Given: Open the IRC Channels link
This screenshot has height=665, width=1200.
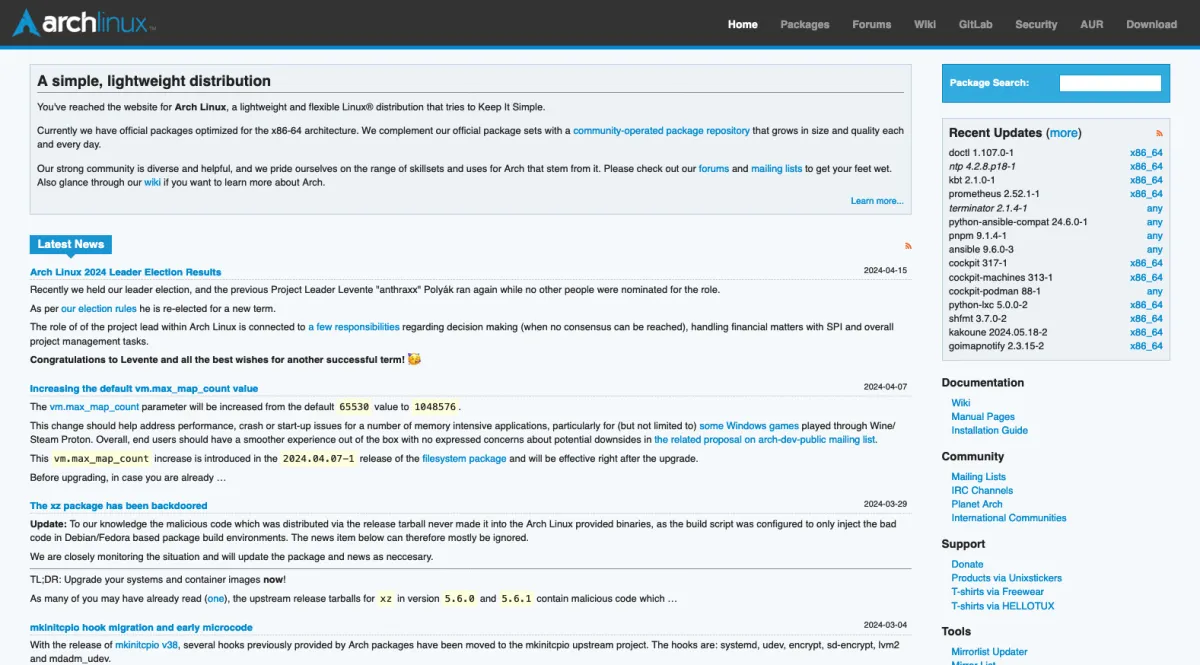Looking at the screenshot, I should 982,491.
